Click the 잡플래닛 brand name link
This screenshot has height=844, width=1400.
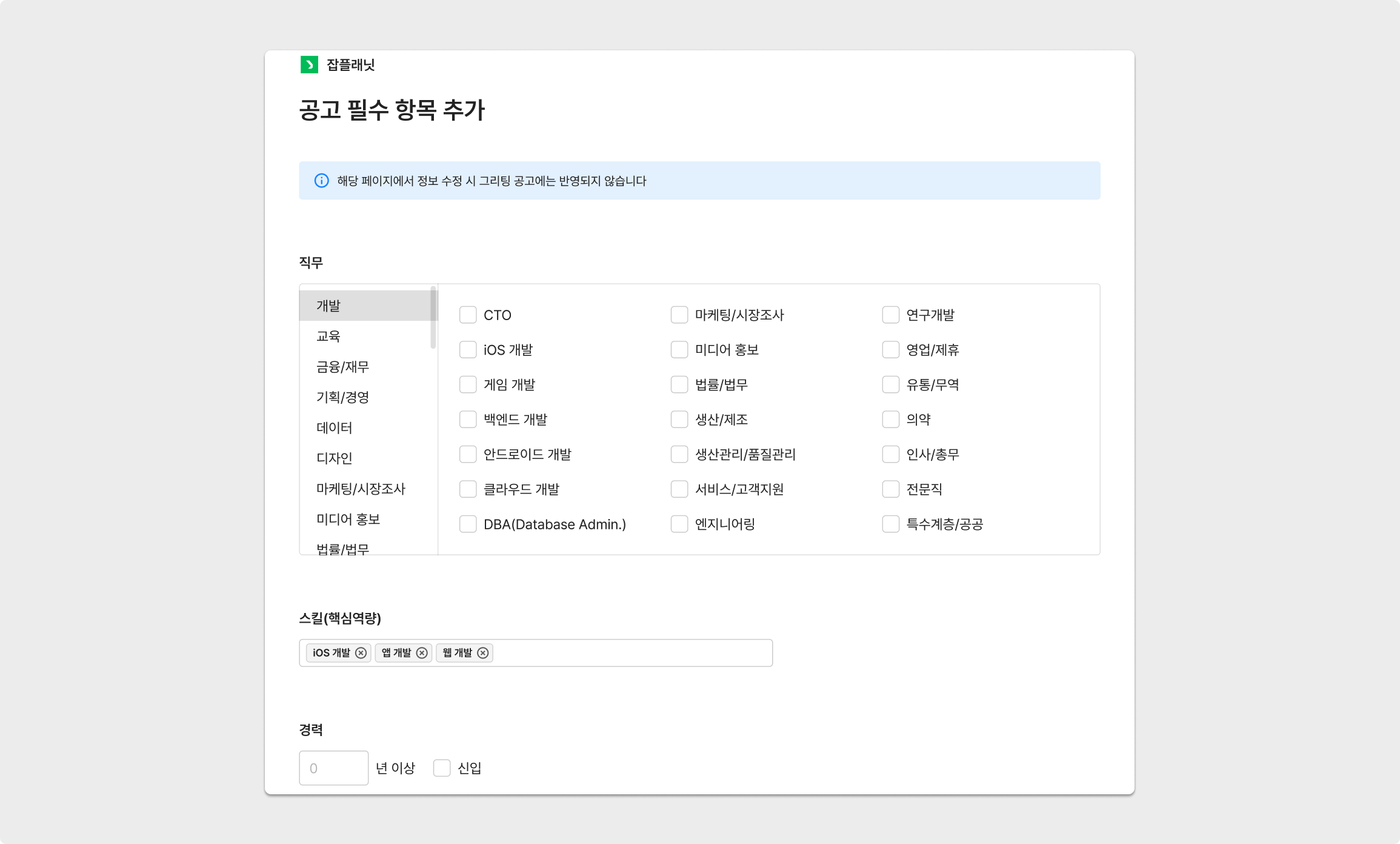click(351, 65)
